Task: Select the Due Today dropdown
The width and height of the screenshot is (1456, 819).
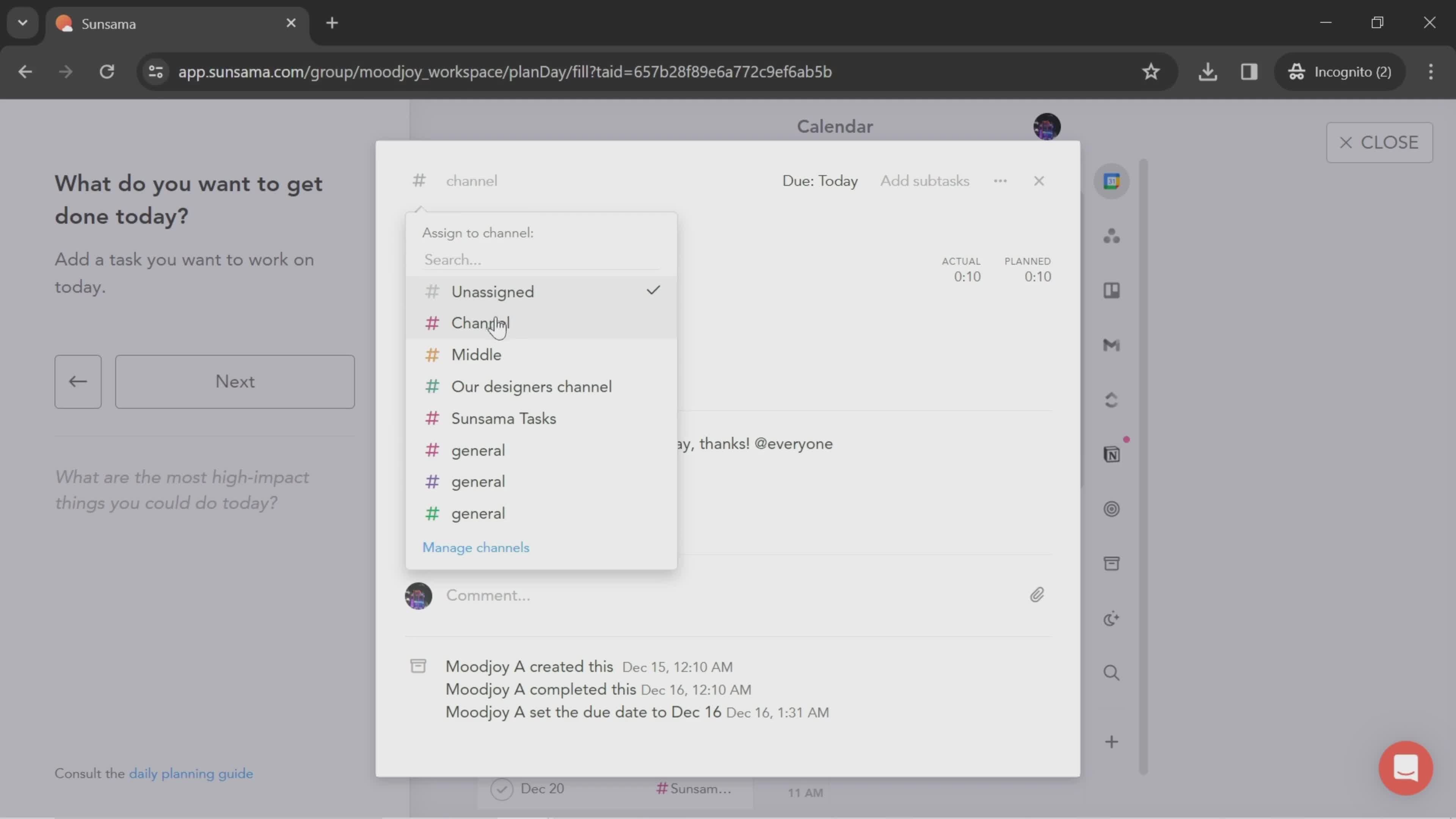Action: [819, 181]
